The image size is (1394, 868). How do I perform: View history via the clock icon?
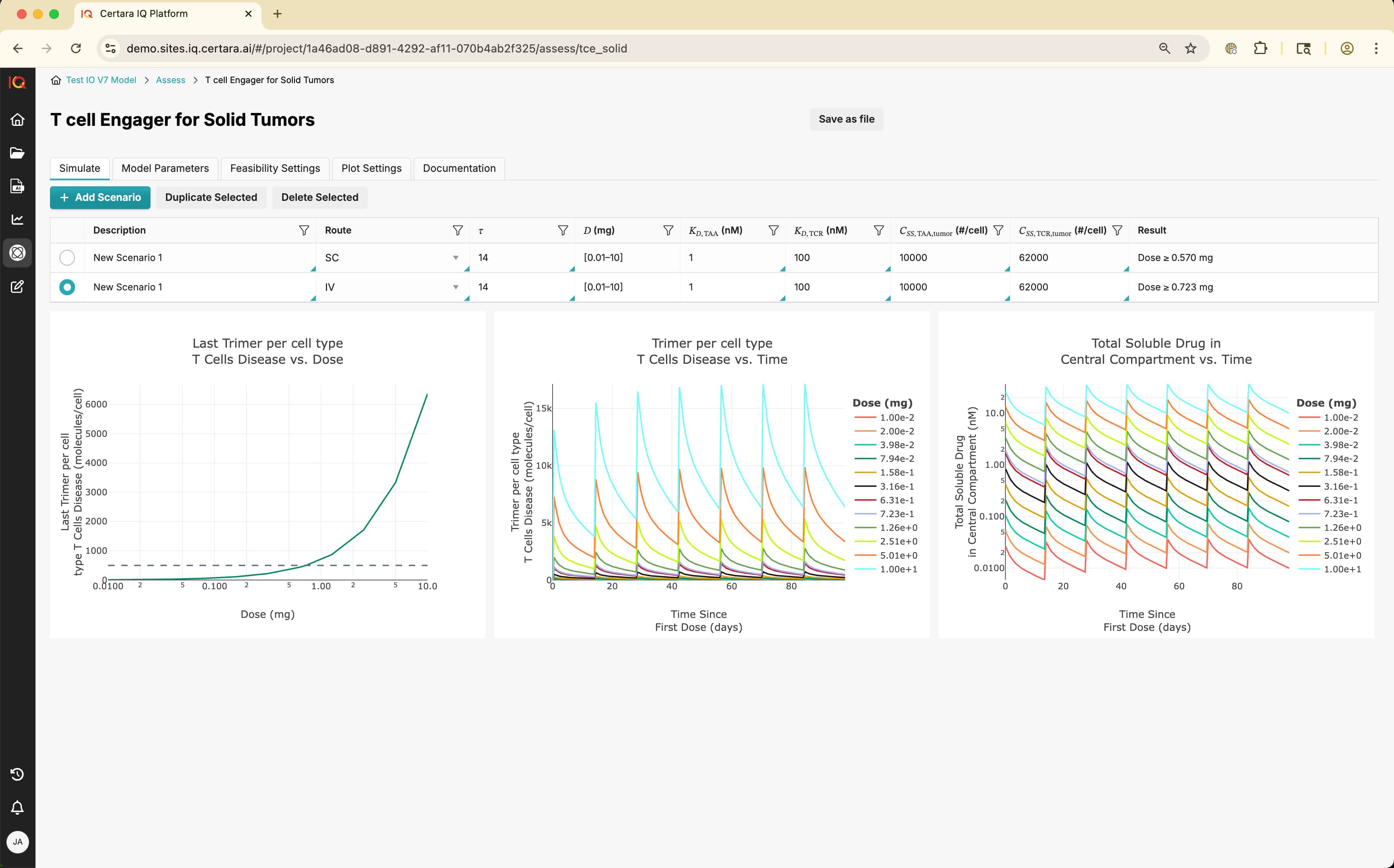[x=18, y=774]
